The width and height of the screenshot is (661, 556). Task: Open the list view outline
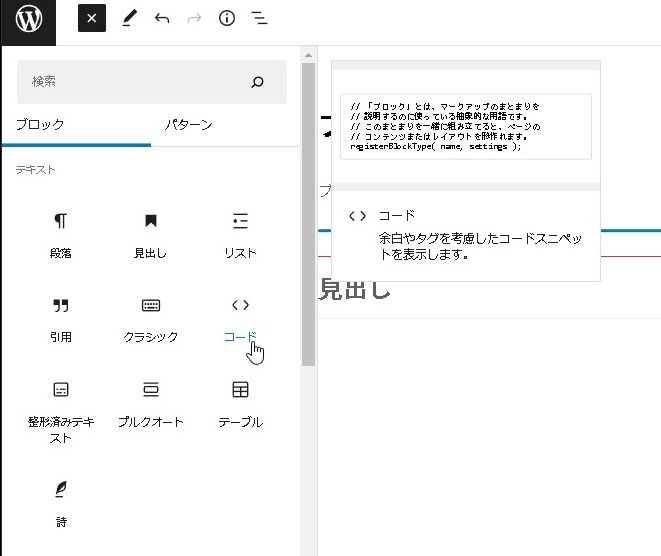(259, 19)
